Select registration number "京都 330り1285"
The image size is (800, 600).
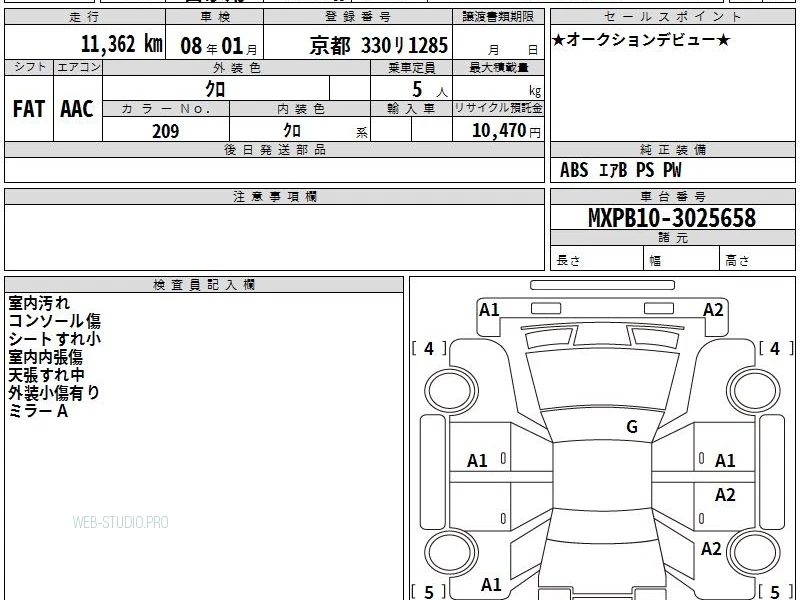(378, 45)
